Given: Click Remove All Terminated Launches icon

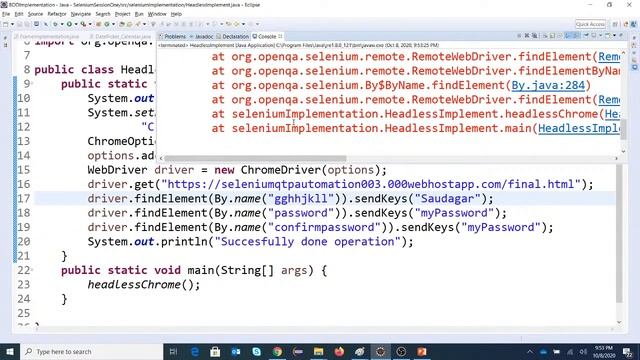Looking at the screenshot, I should (534, 36).
